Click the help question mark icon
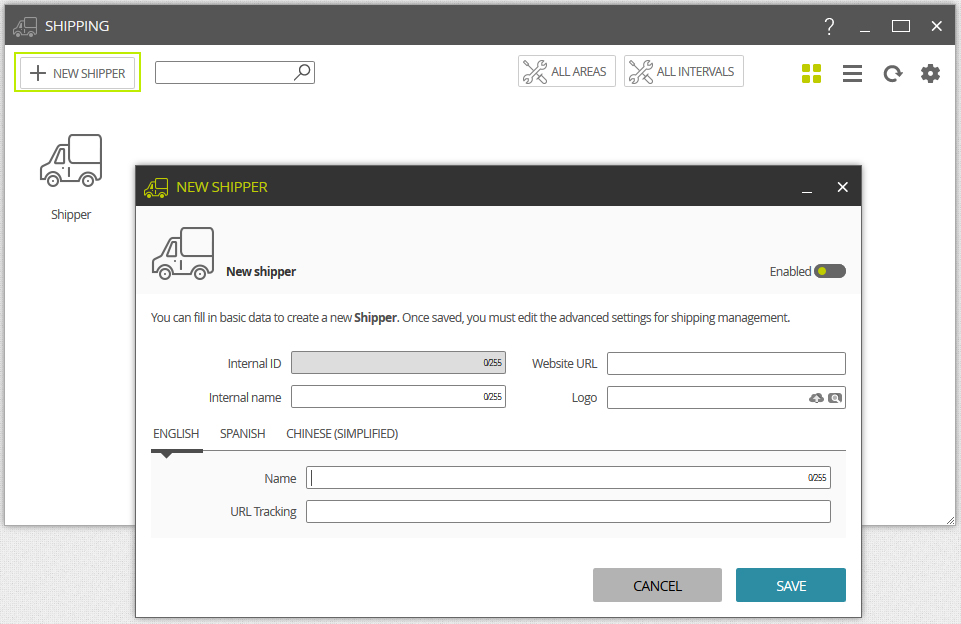Viewport: 961px width, 624px height. coord(829,26)
